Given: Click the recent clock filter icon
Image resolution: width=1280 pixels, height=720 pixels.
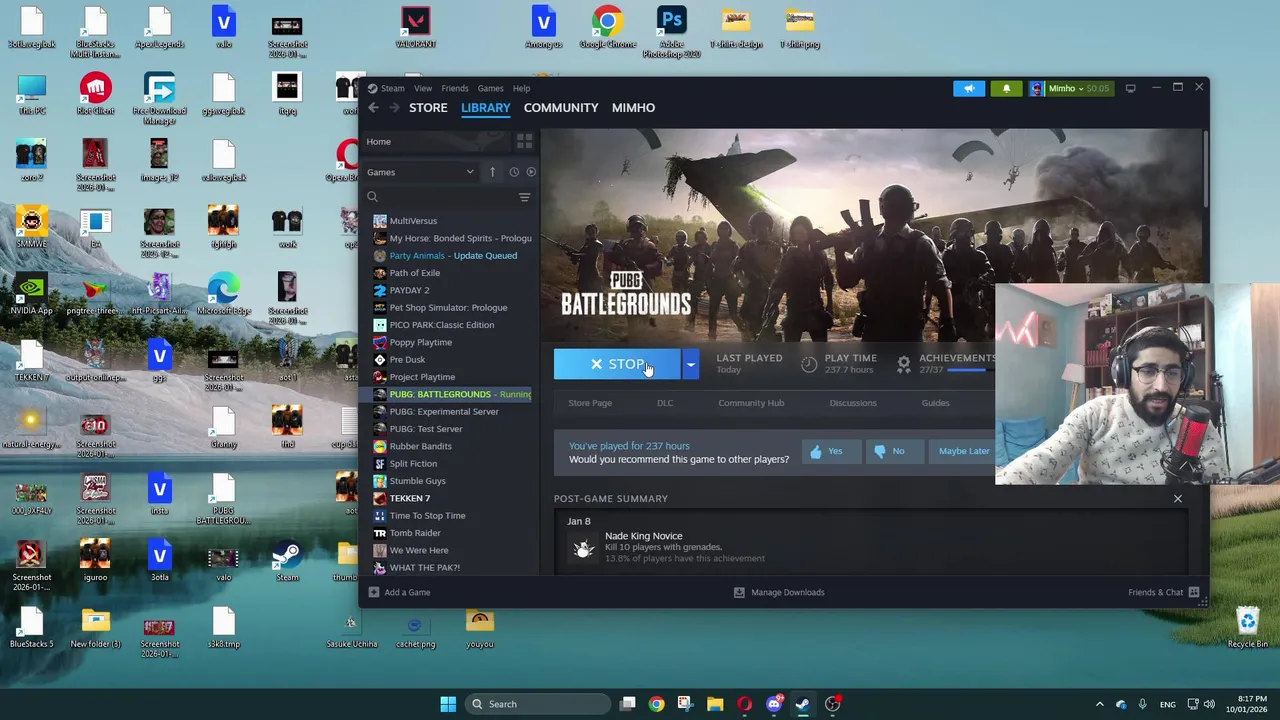Looking at the screenshot, I should pos(514,172).
